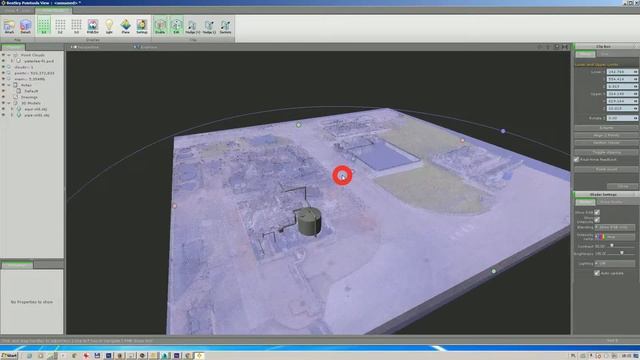The image size is (640, 360).
Task: Adjust the Brightness slider
Action: pyautogui.click(x=622, y=253)
